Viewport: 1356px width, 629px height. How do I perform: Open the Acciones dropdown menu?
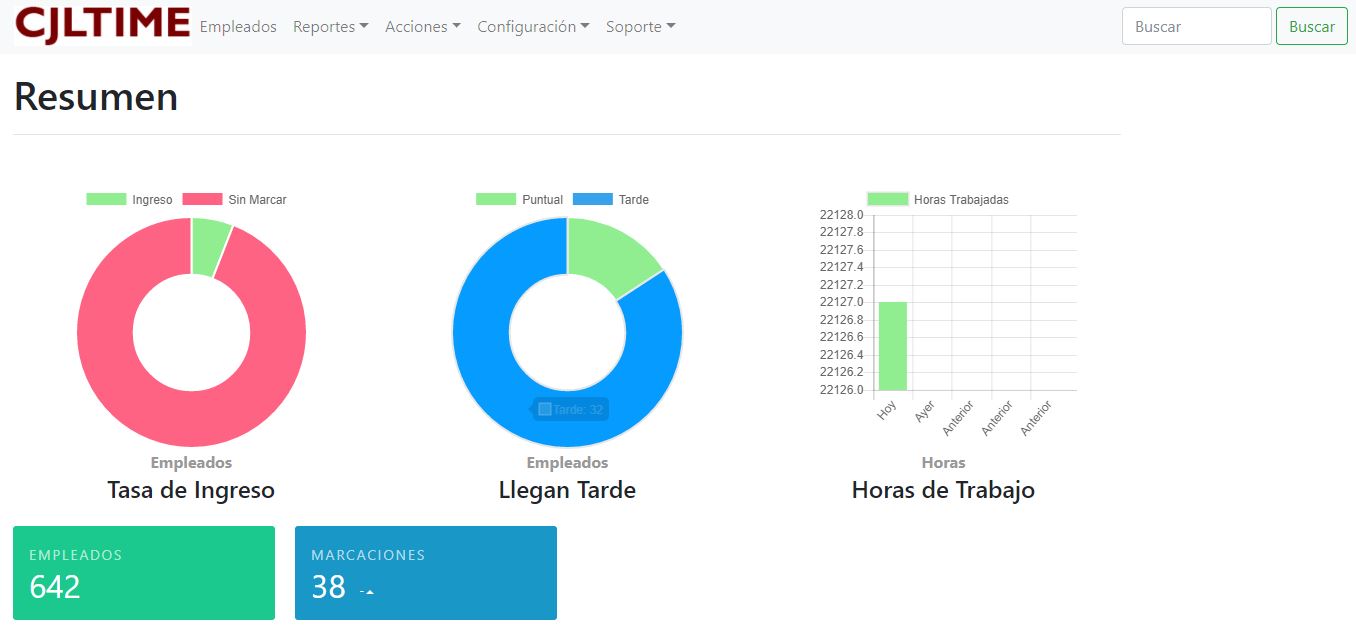click(x=422, y=27)
